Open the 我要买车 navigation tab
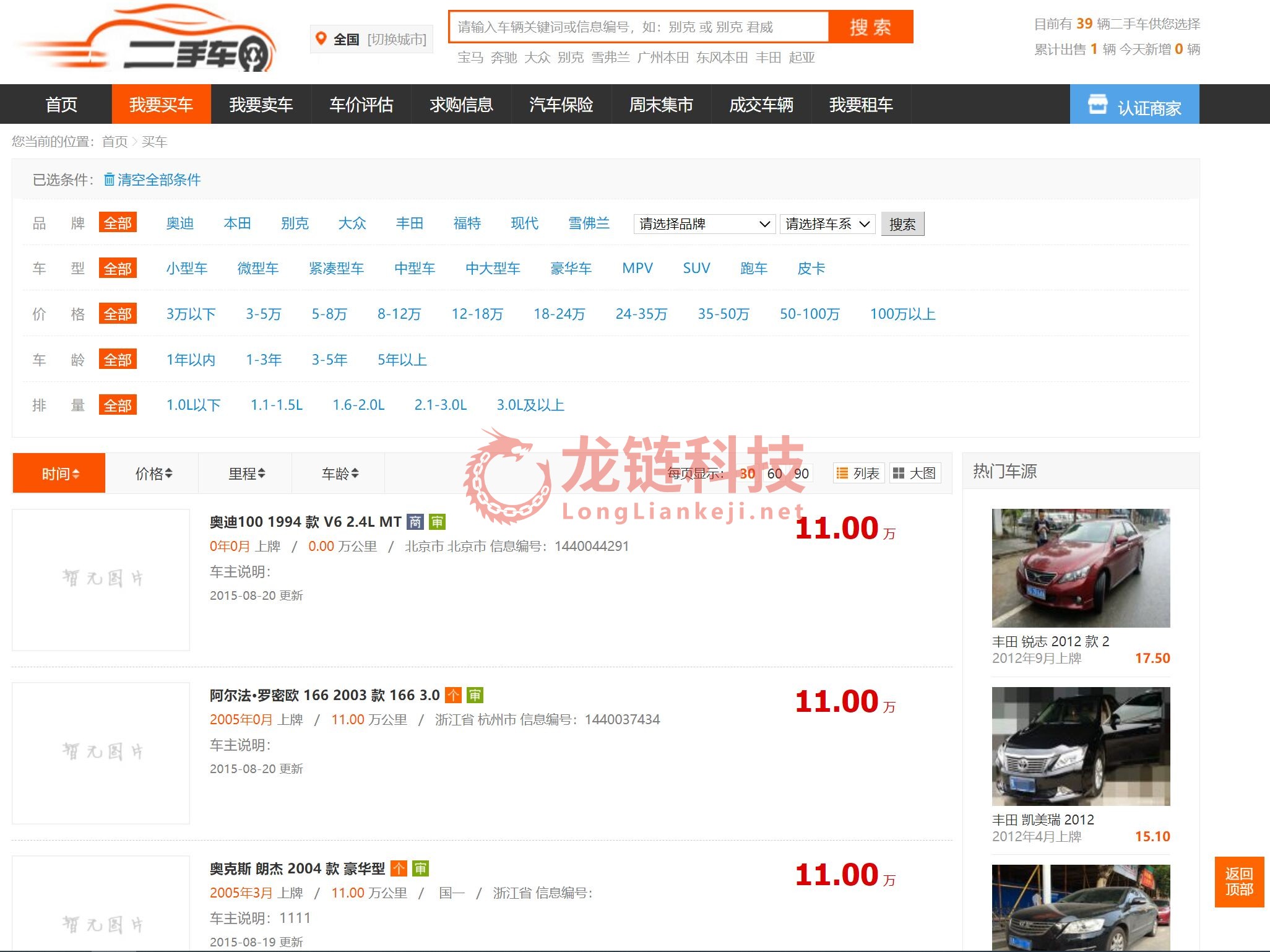Screen dimensions: 1270x952 pyautogui.click(x=161, y=104)
